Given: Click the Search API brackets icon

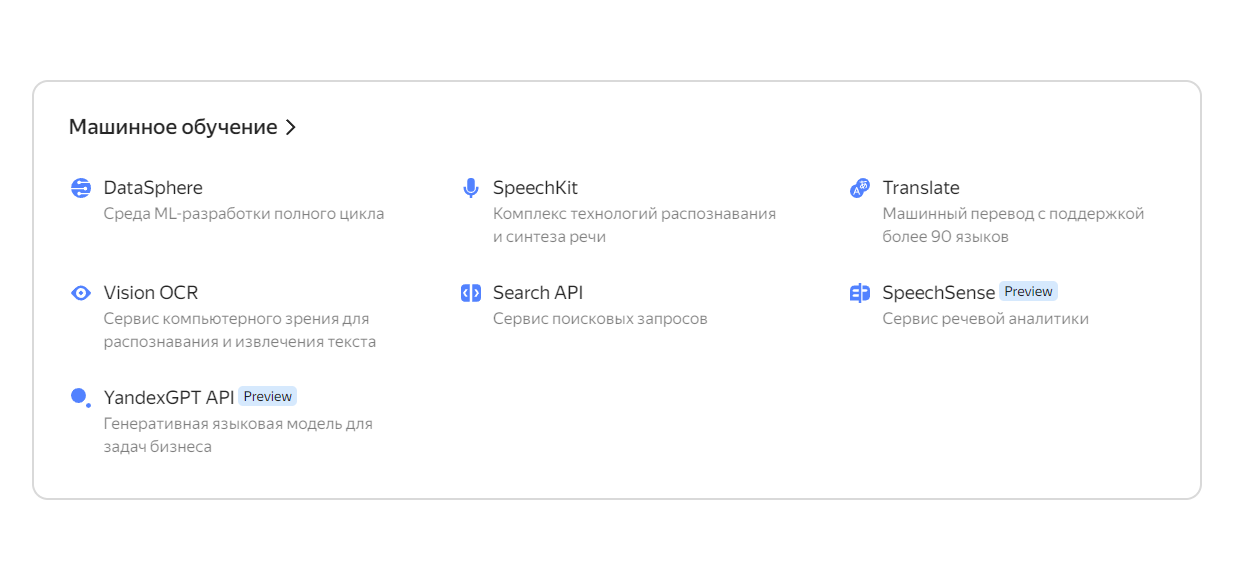Looking at the screenshot, I should 471,293.
